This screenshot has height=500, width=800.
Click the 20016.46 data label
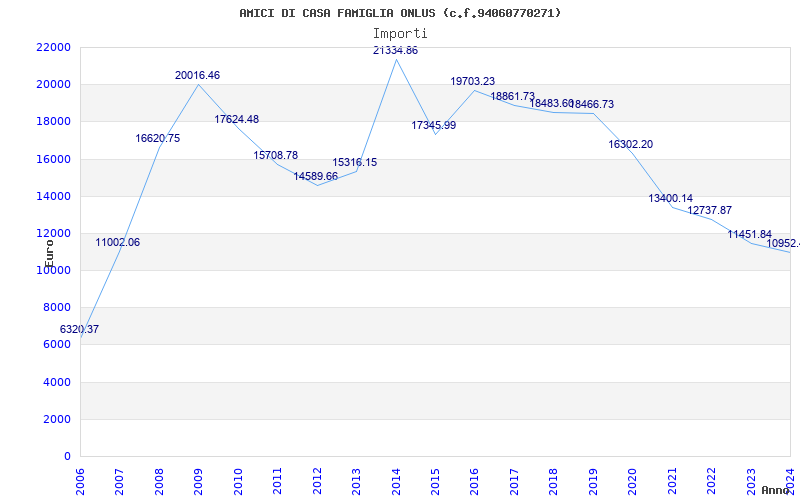point(197,76)
